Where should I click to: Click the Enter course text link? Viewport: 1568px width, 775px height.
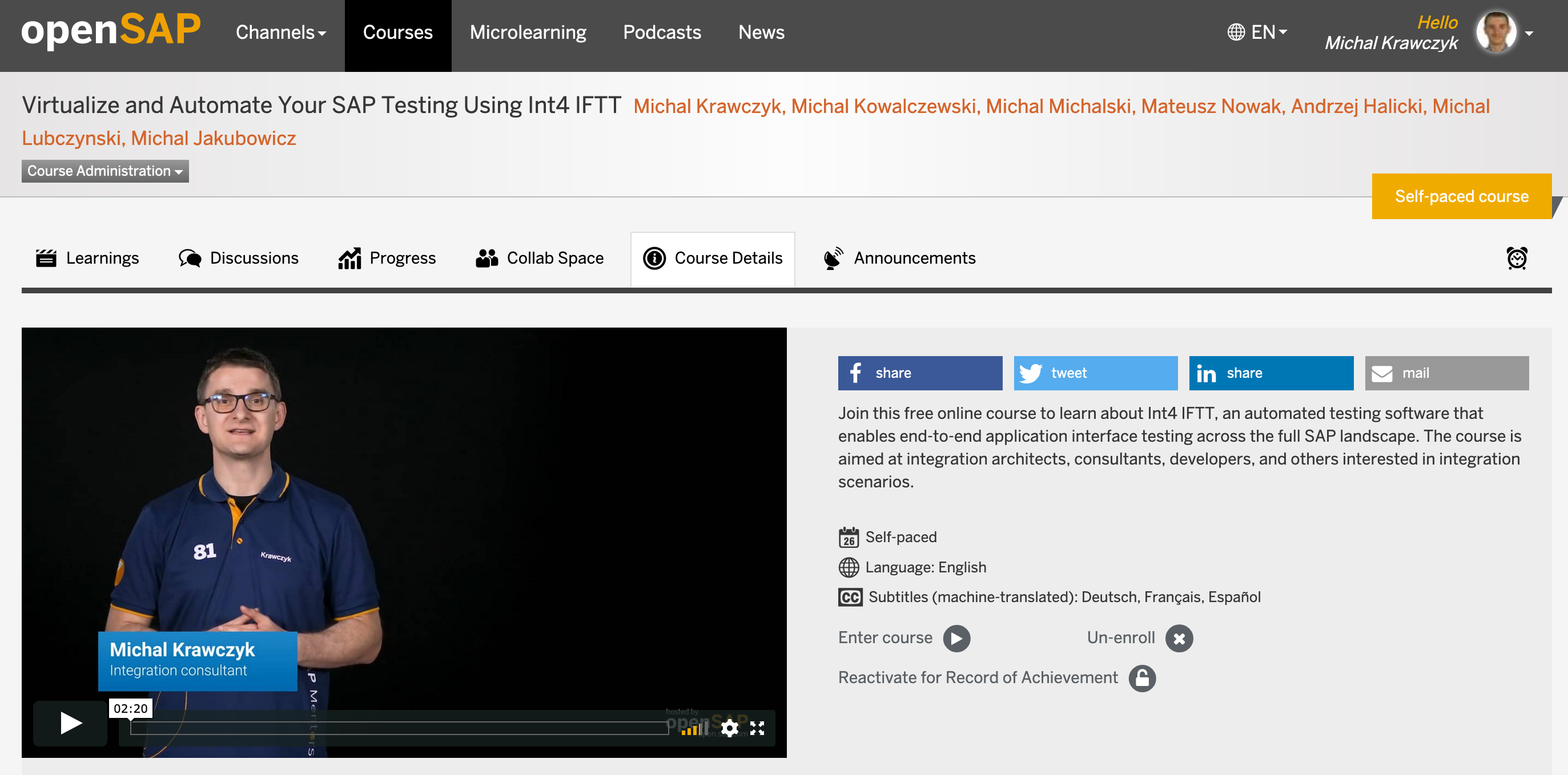tap(885, 637)
